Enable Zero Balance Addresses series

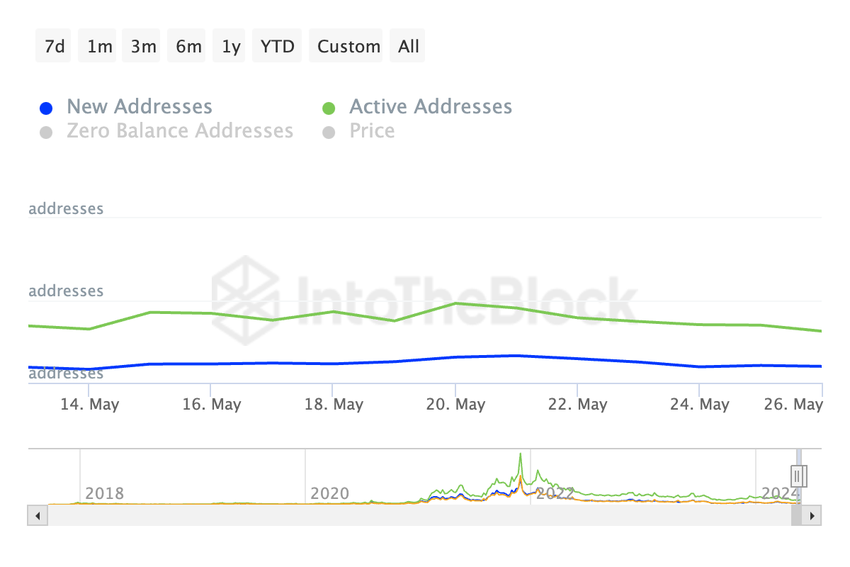coord(180,131)
